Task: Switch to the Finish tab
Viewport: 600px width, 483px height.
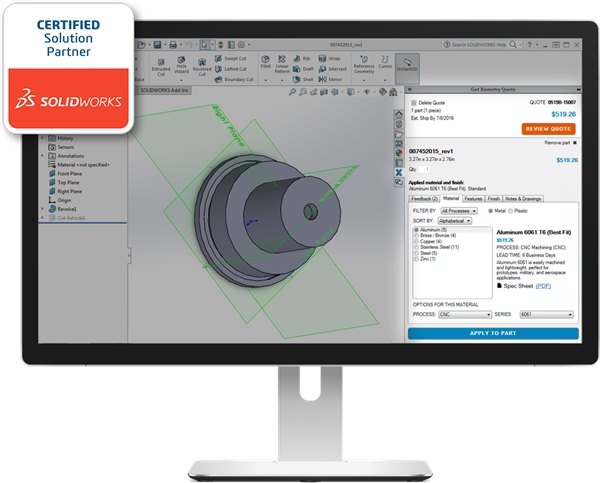Action: (x=495, y=200)
